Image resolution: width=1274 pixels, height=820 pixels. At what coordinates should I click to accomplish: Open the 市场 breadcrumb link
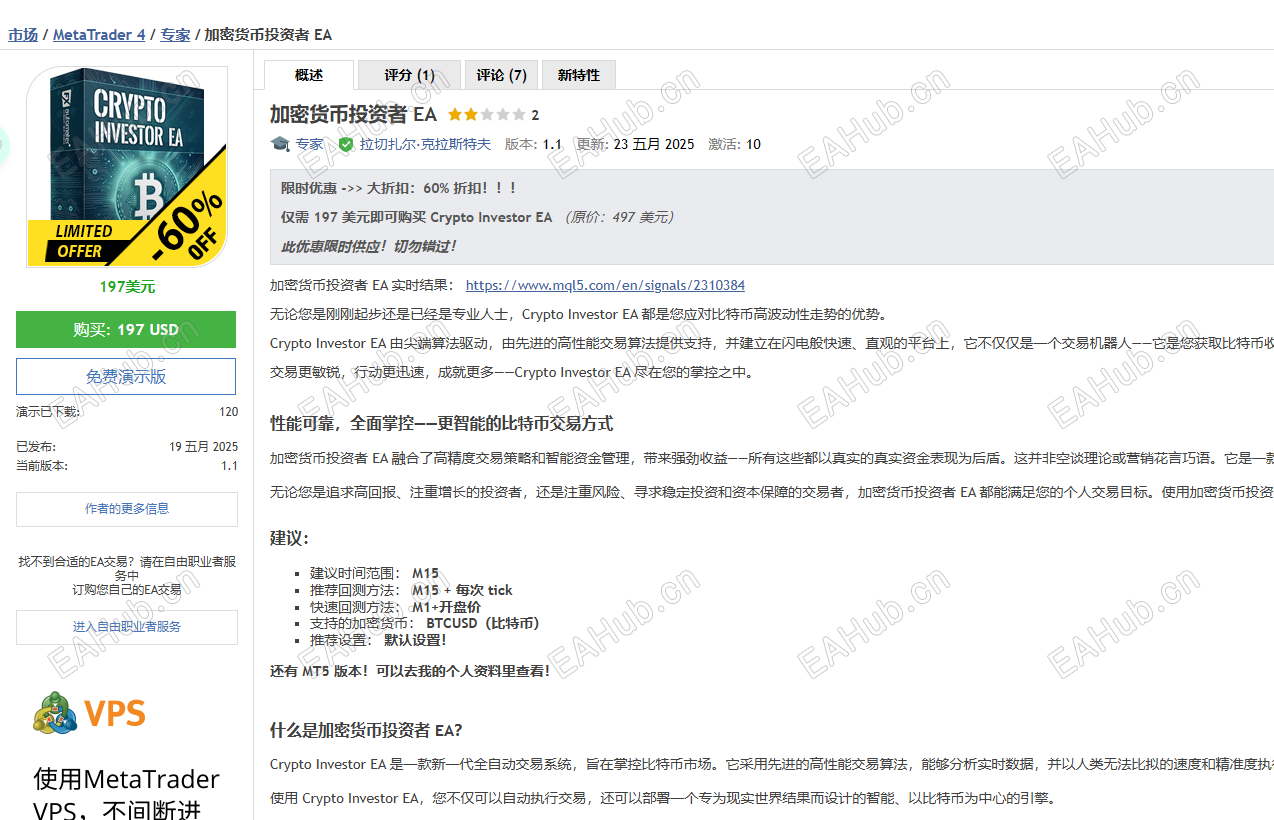tap(23, 34)
